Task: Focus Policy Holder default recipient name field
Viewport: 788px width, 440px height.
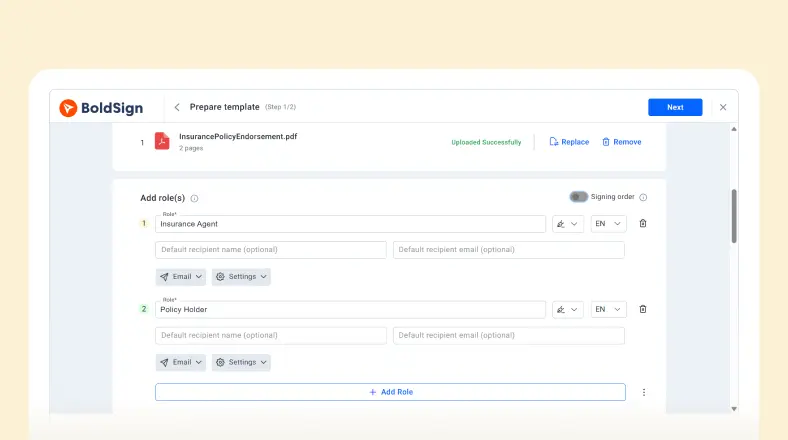Action: 271,336
